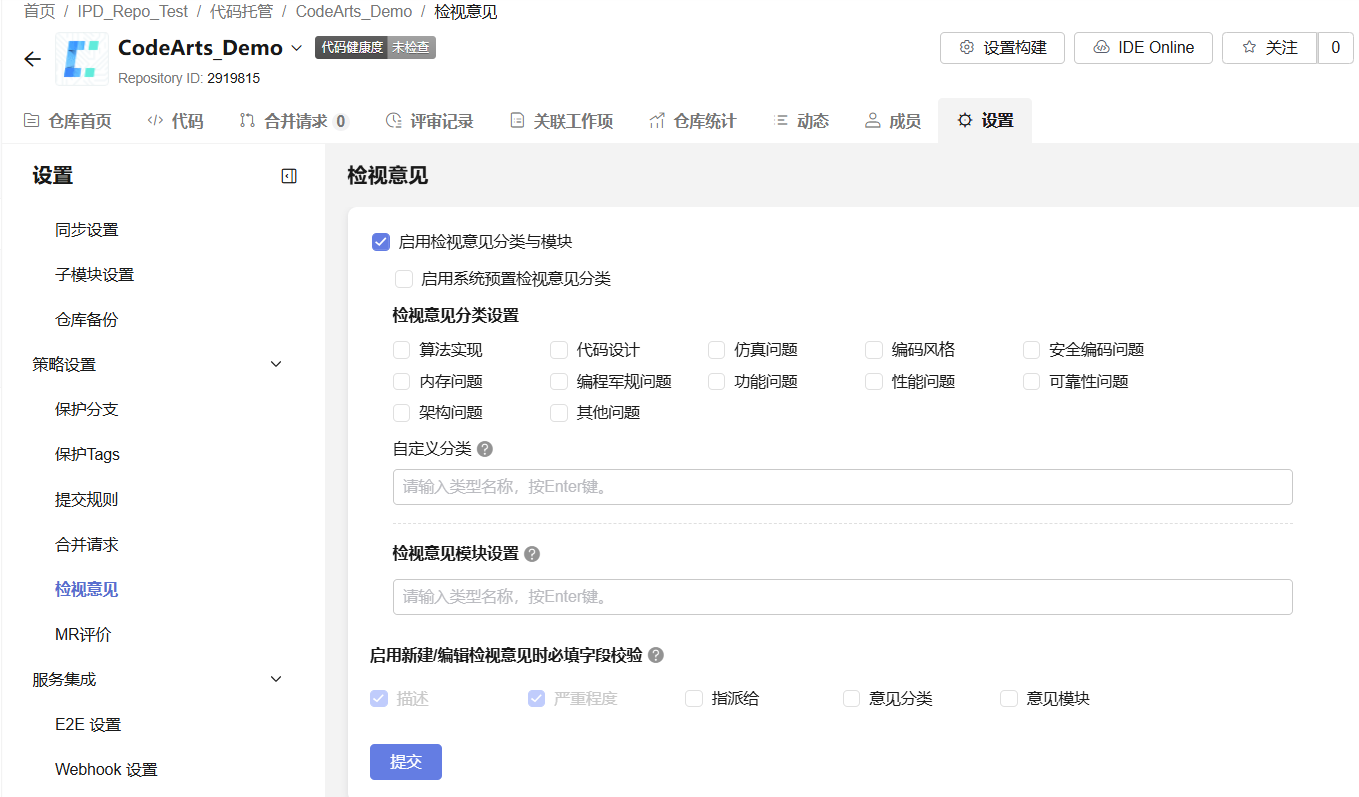The width and height of the screenshot is (1359, 797).
Task: Click CodeArts_Demo breadcrumb link
Action: (354, 12)
